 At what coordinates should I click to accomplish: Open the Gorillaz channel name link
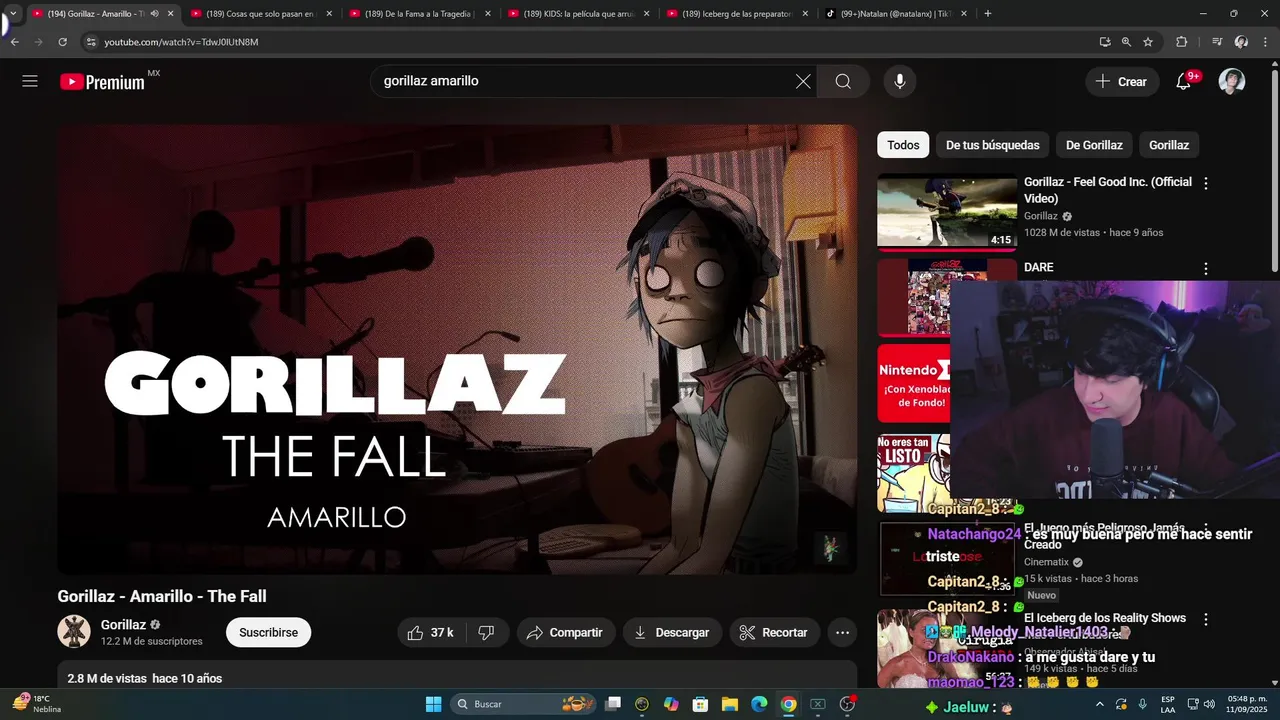pos(123,625)
